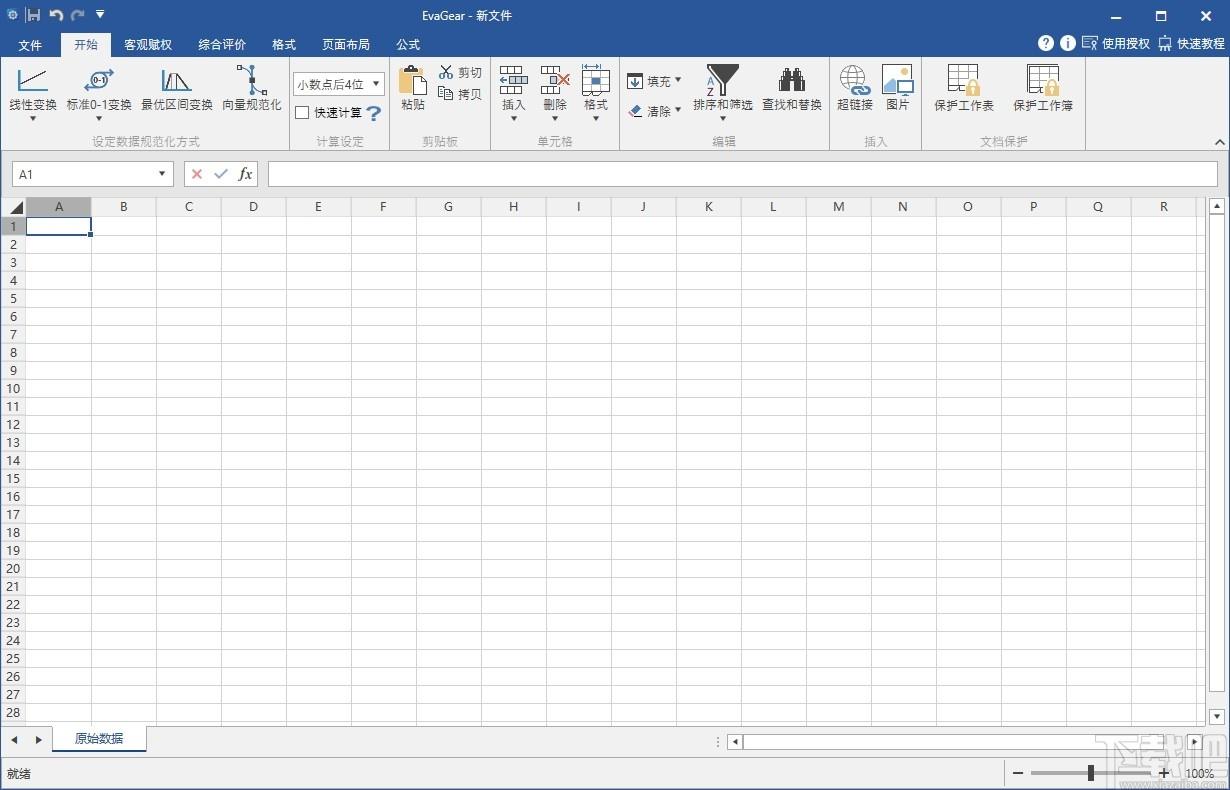
Task: Click 保护工作簿 protect workbook
Action: coord(1043,90)
